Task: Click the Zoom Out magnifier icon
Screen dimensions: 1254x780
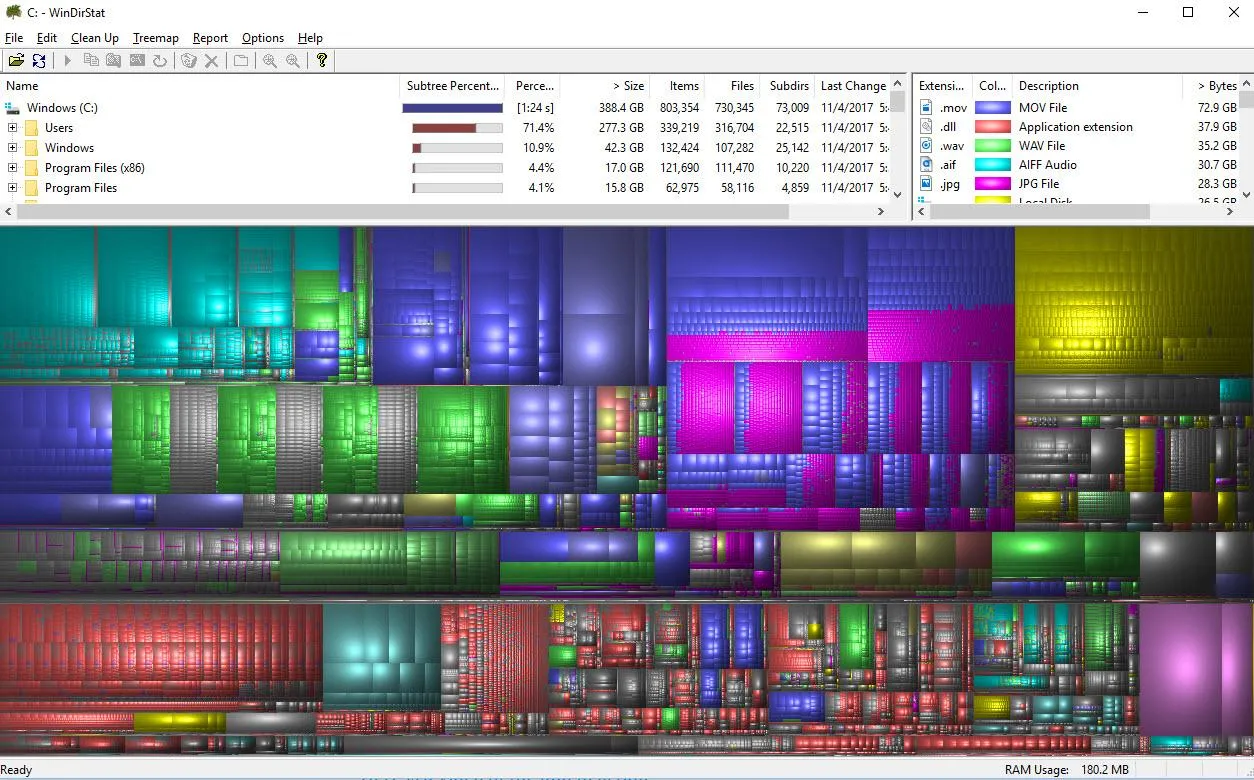Action: pos(293,61)
